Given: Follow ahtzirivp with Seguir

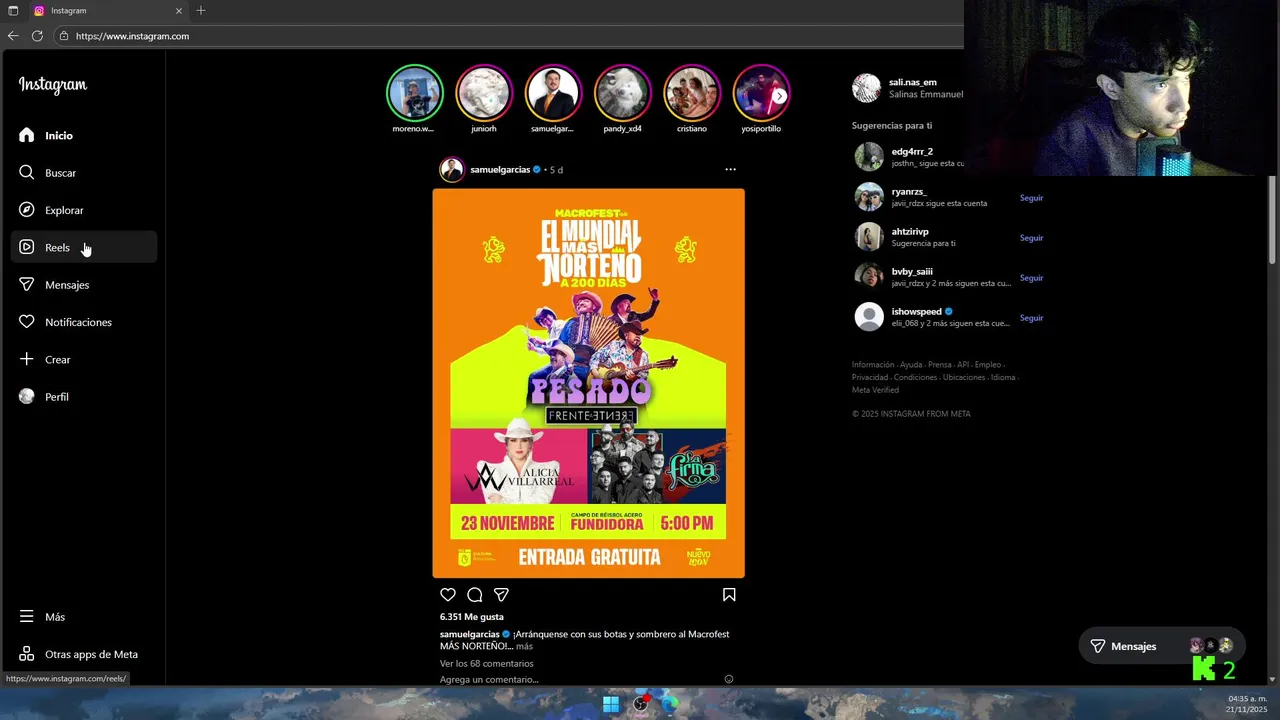Looking at the screenshot, I should tap(1031, 238).
